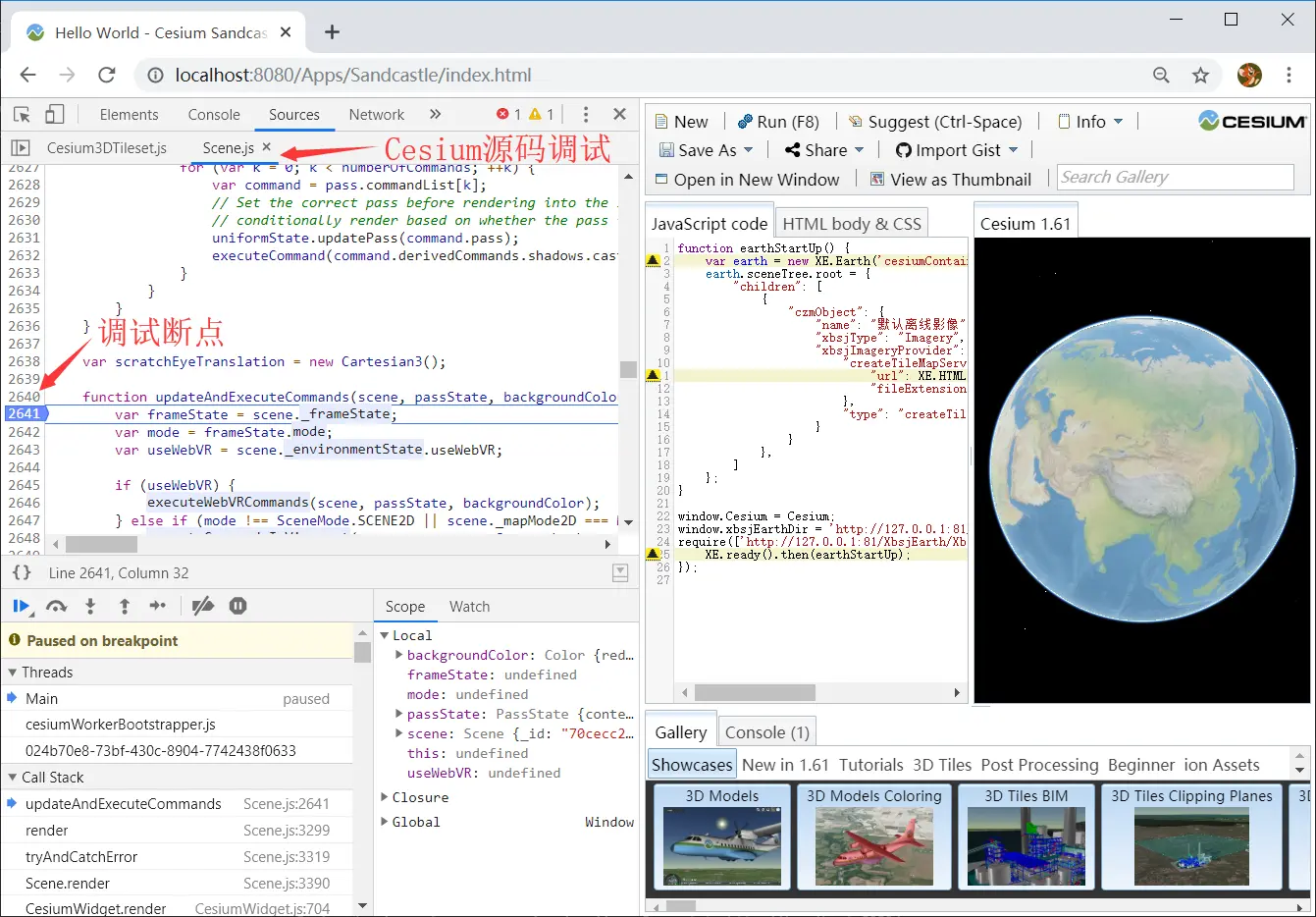Reload the browser page
Screen dimensions: 1316x917
click(107, 75)
